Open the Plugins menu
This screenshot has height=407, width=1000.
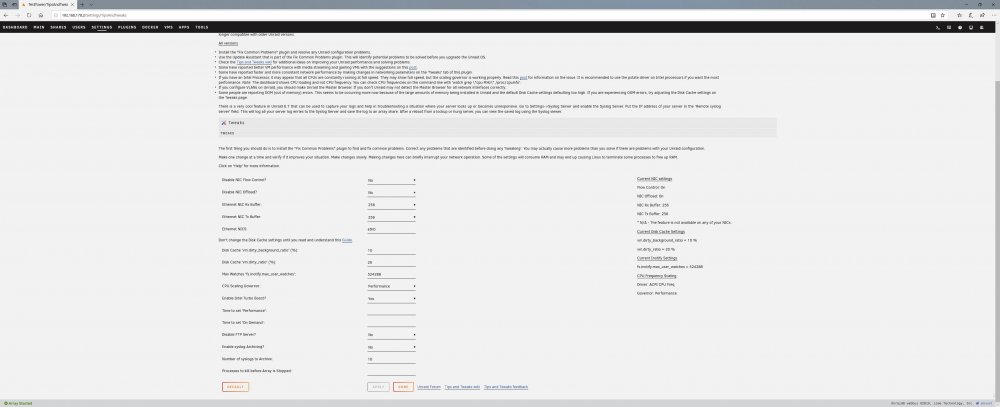(128, 27)
